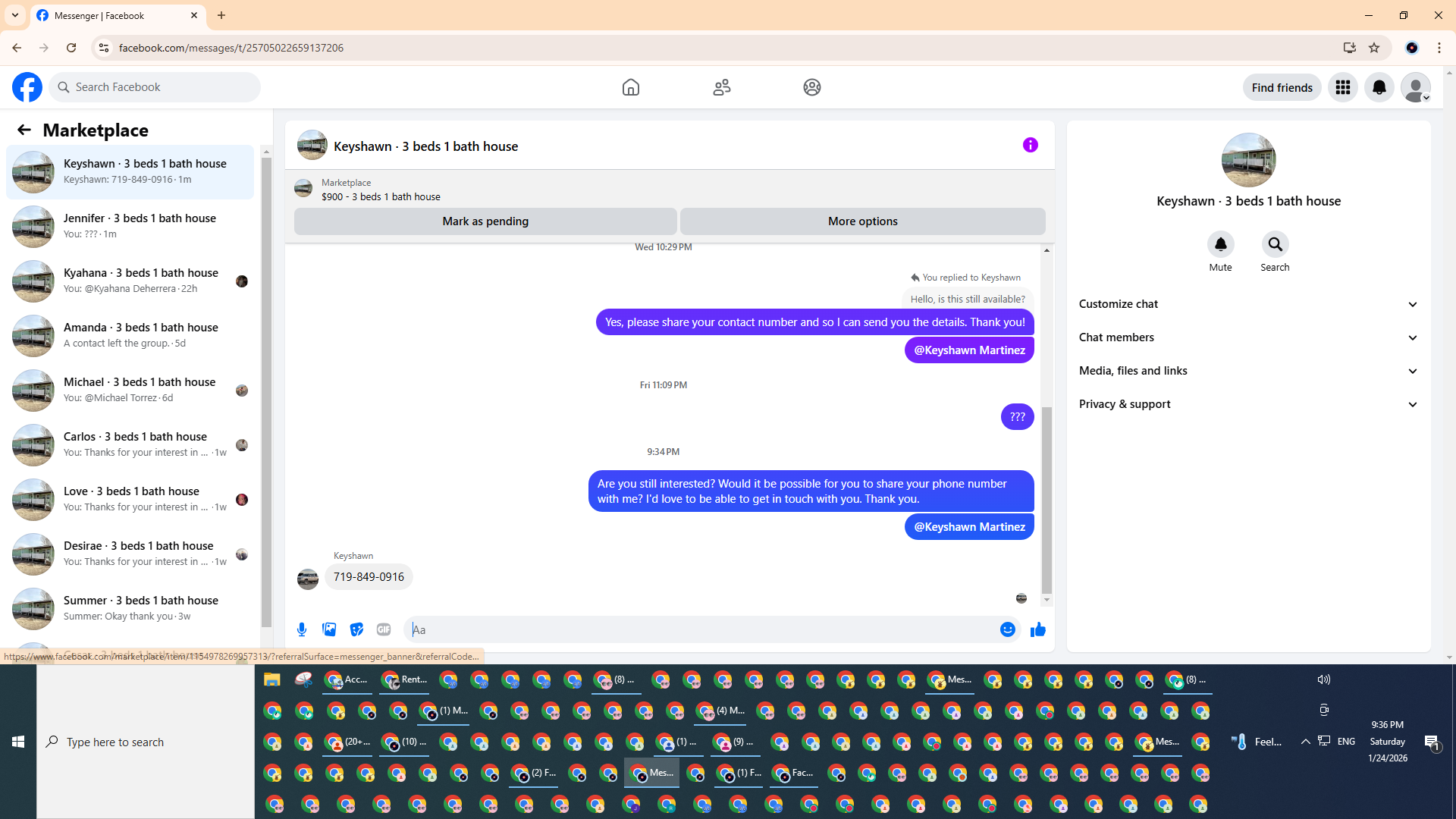Click the More options button
Image resolution: width=1456 pixels, height=819 pixels.
[x=862, y=221]
